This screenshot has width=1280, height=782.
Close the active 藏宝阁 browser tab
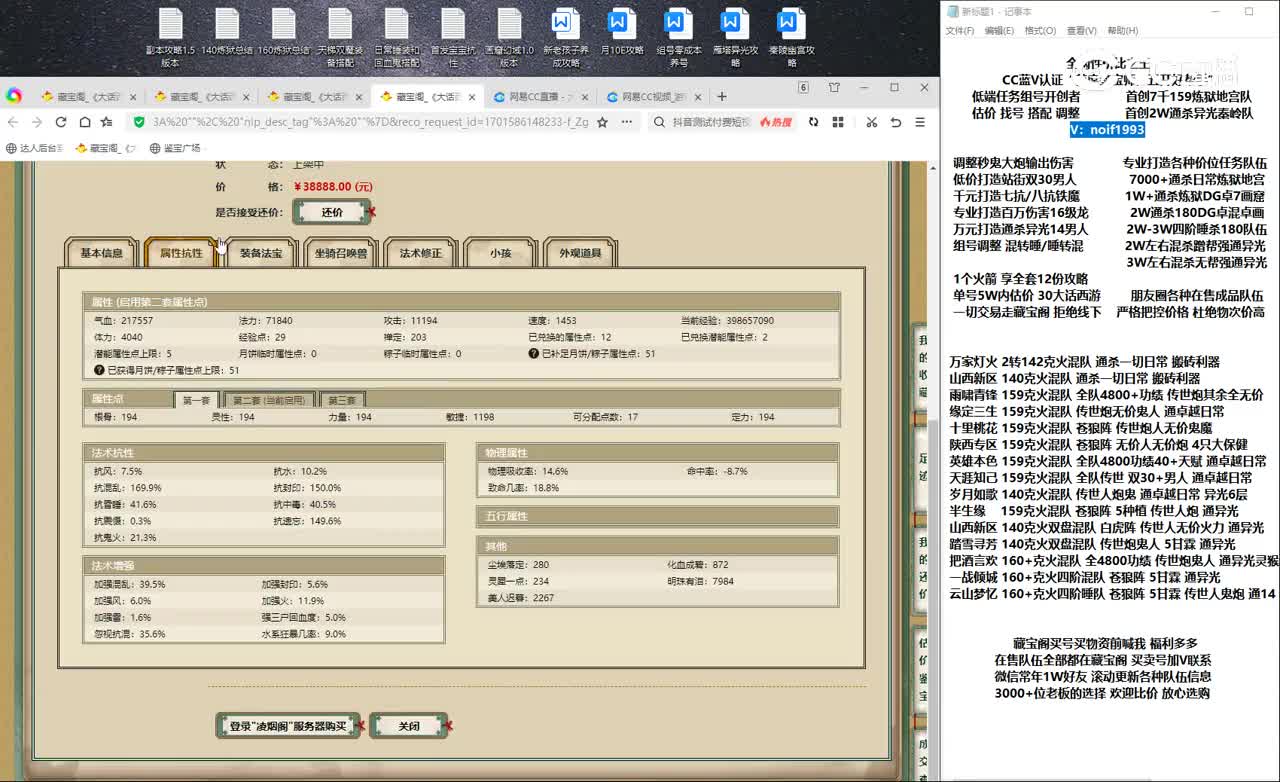coord(470,97)
